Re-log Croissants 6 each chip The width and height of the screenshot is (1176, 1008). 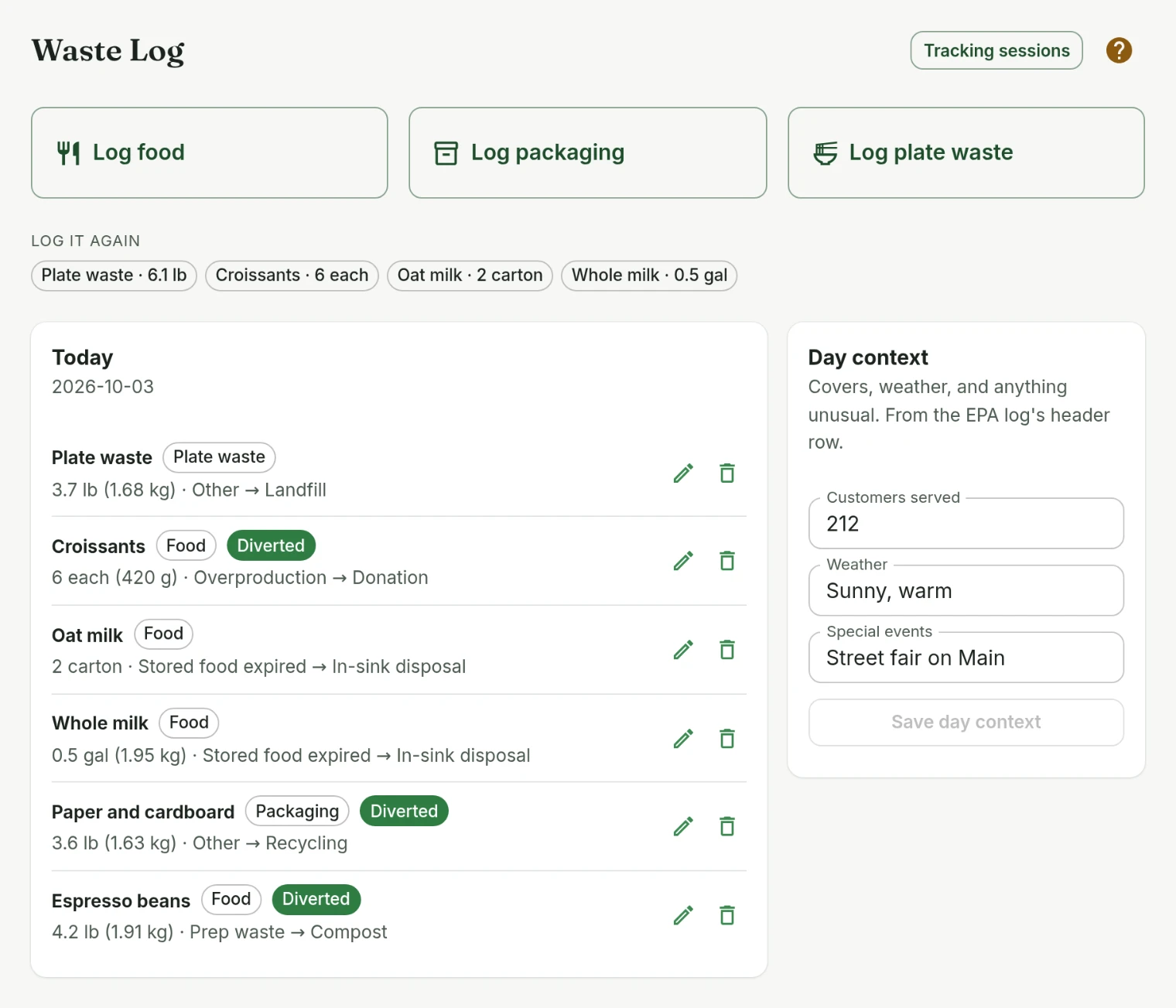[x=292, y=275]
